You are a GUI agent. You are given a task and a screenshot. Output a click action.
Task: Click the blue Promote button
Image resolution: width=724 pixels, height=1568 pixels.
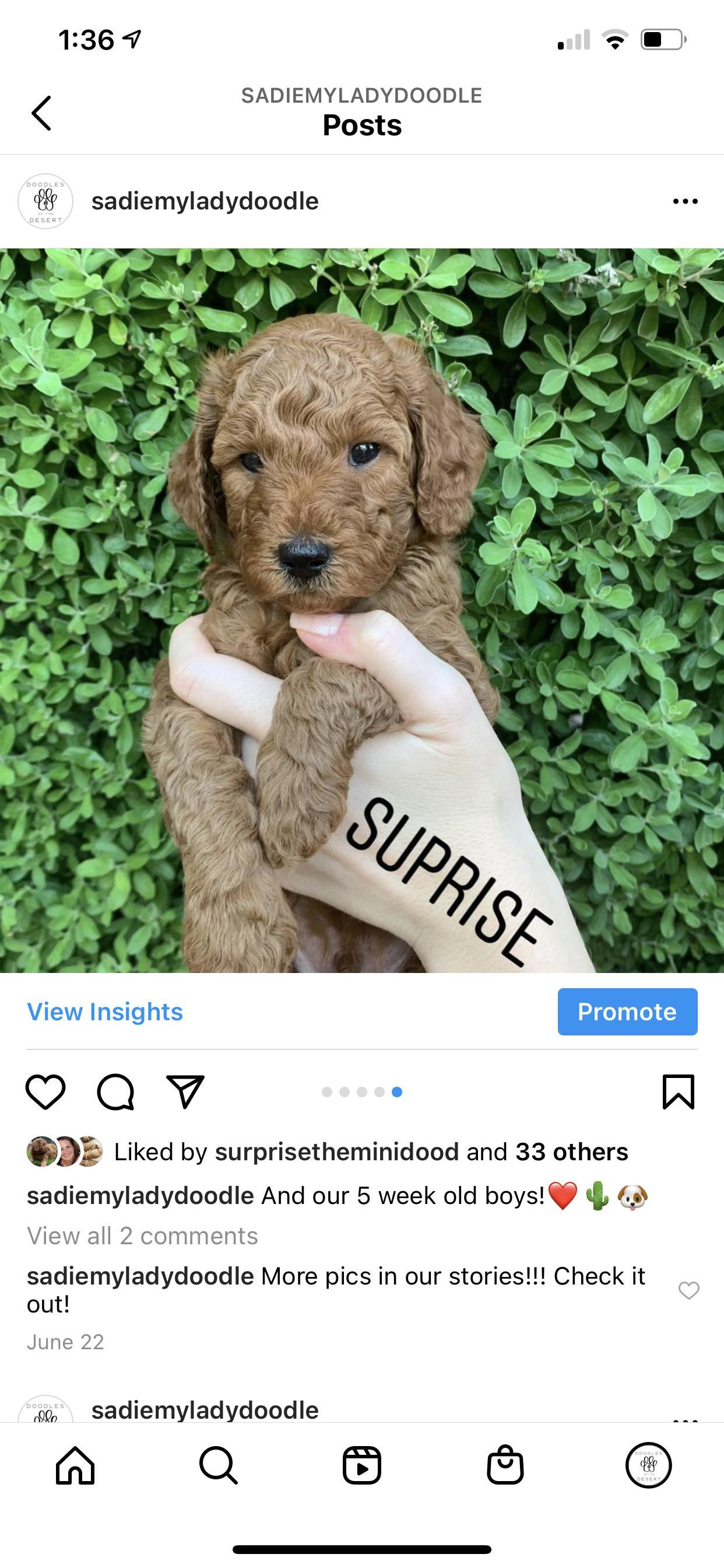tap(627, 1012)
